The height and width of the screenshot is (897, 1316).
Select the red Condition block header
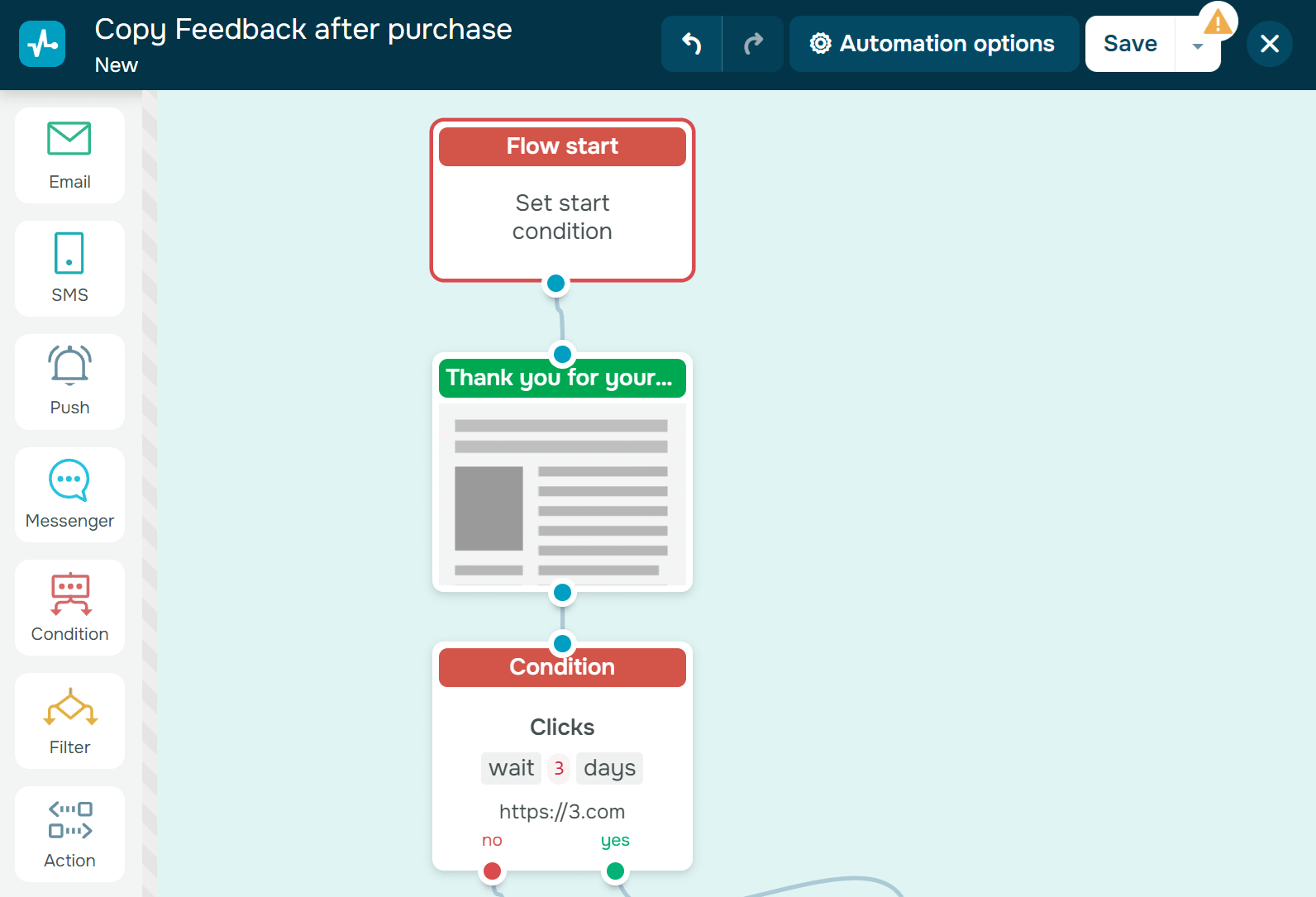562,667
